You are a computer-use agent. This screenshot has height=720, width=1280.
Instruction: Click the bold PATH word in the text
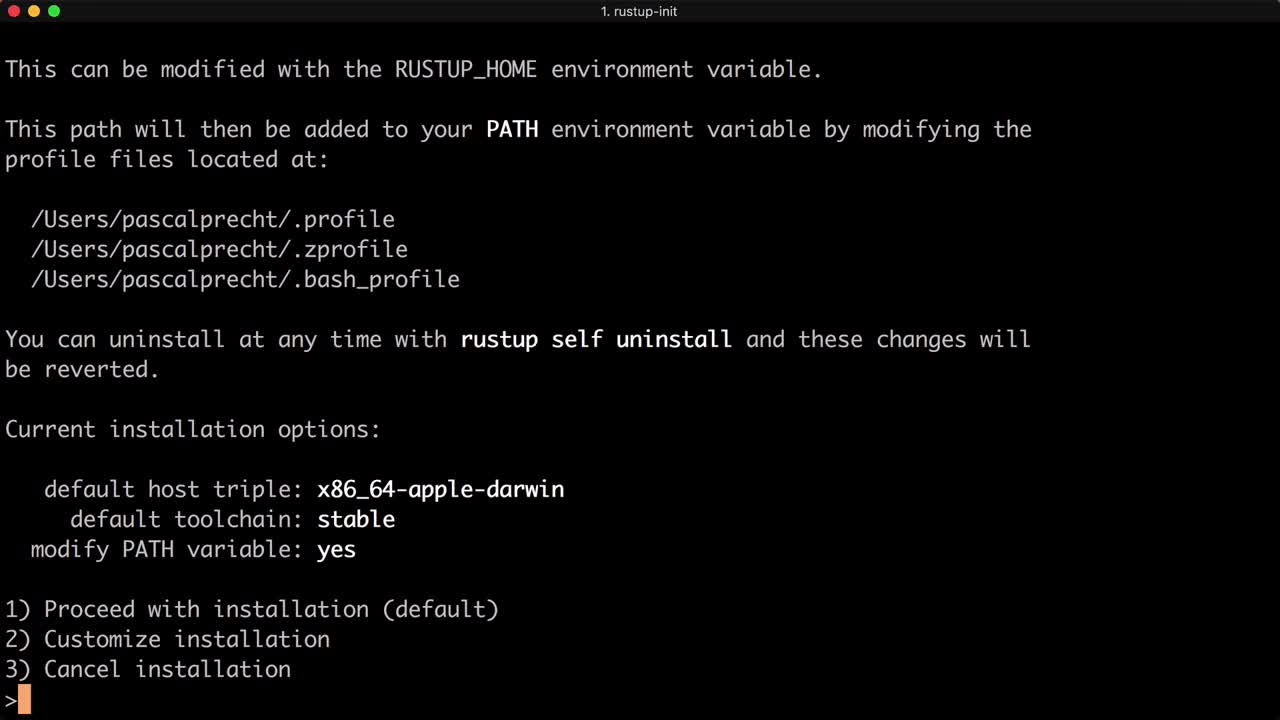coord(512,129)
